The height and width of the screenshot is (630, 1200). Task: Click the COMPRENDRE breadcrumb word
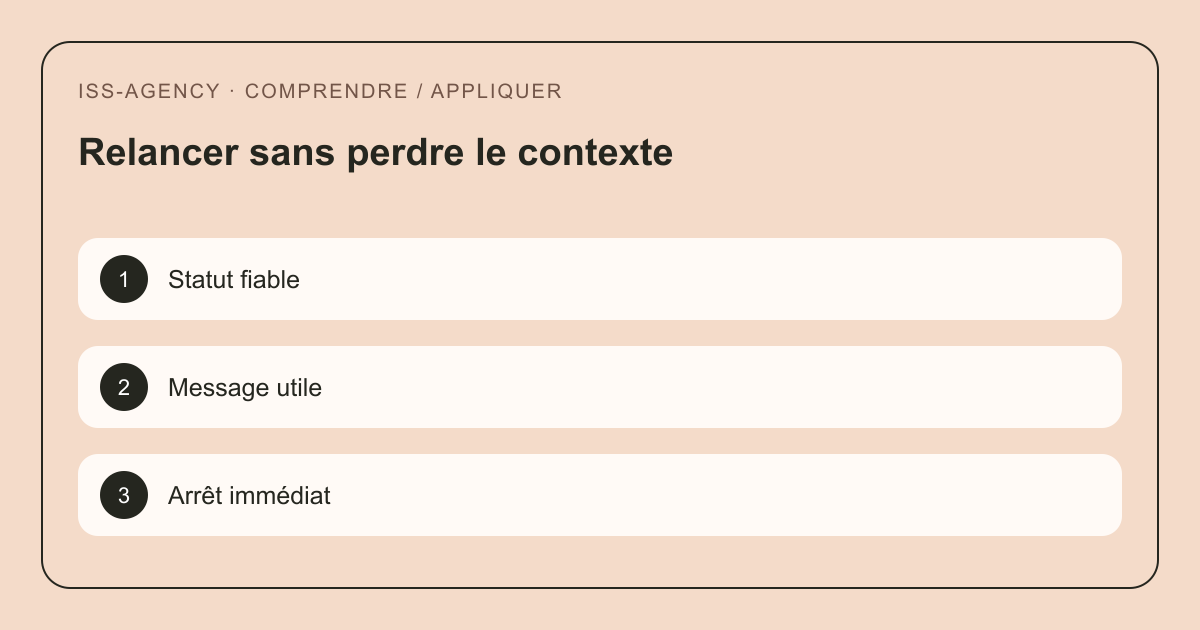pyautogui.click(x=326, y=91)
